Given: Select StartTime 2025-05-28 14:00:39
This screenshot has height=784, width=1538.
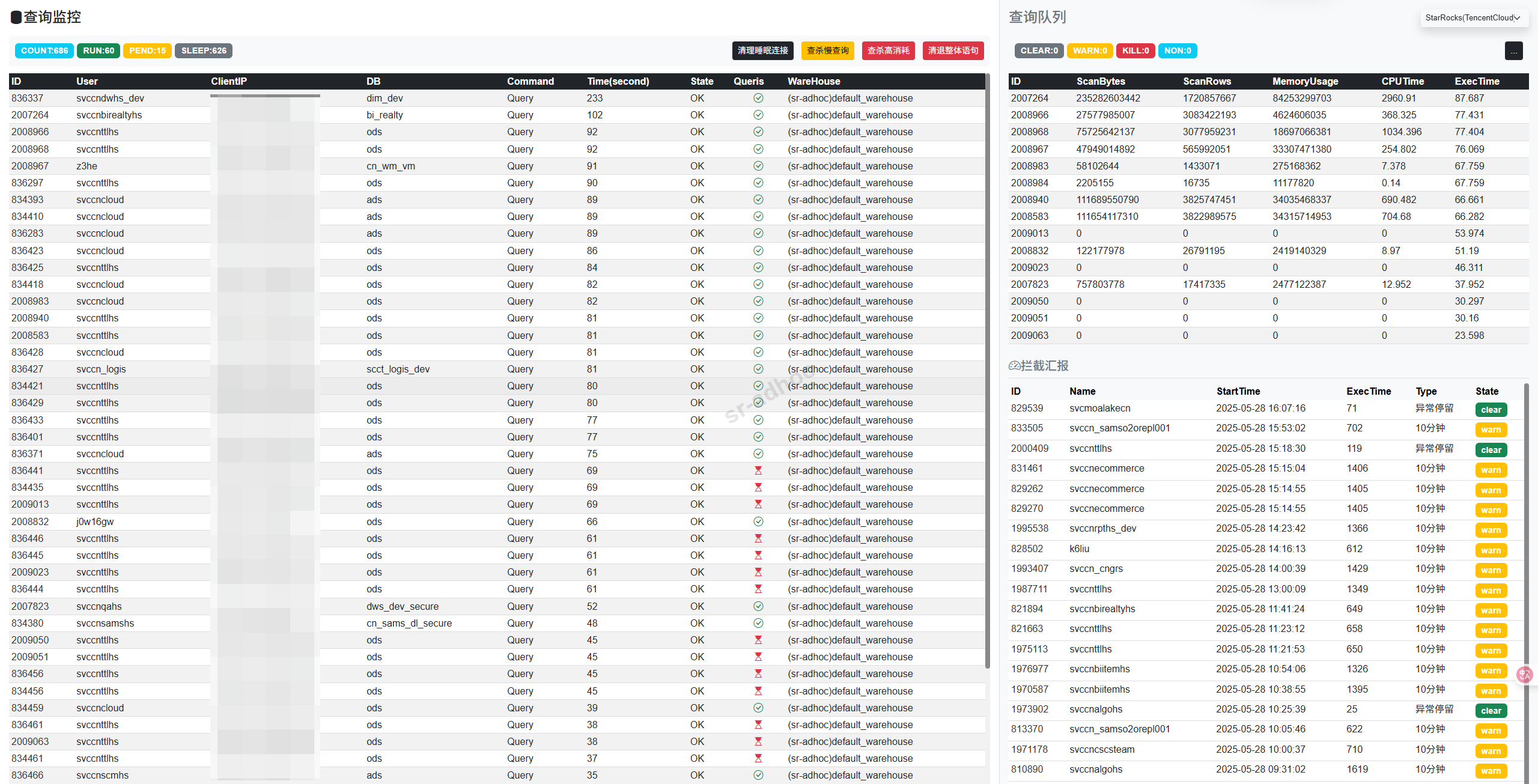Looking at the screenshot, I should (x=1260, y=568).
